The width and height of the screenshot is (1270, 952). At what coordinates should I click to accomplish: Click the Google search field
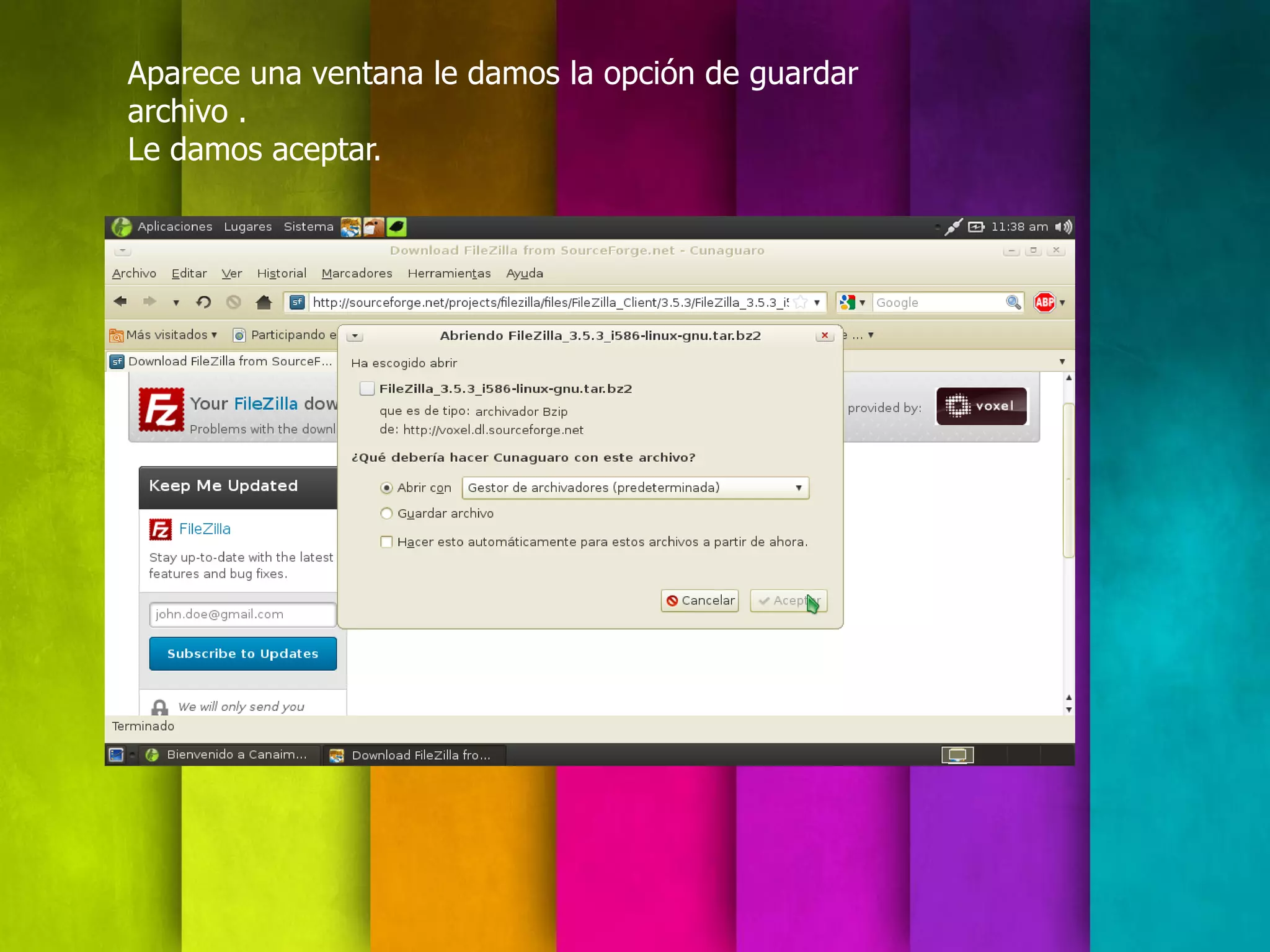click(x=938, y=302)
